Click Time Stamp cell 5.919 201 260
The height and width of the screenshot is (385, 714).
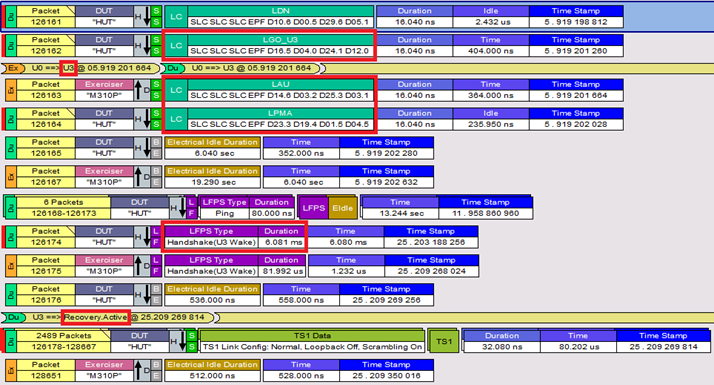[576, 51]
